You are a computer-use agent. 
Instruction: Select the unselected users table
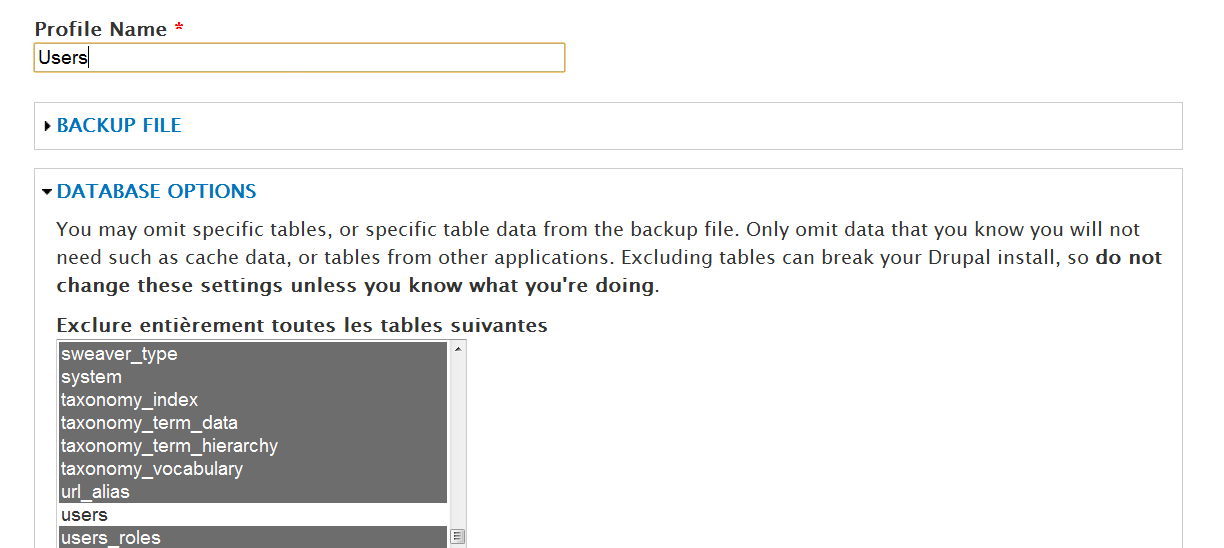(84, 515)
